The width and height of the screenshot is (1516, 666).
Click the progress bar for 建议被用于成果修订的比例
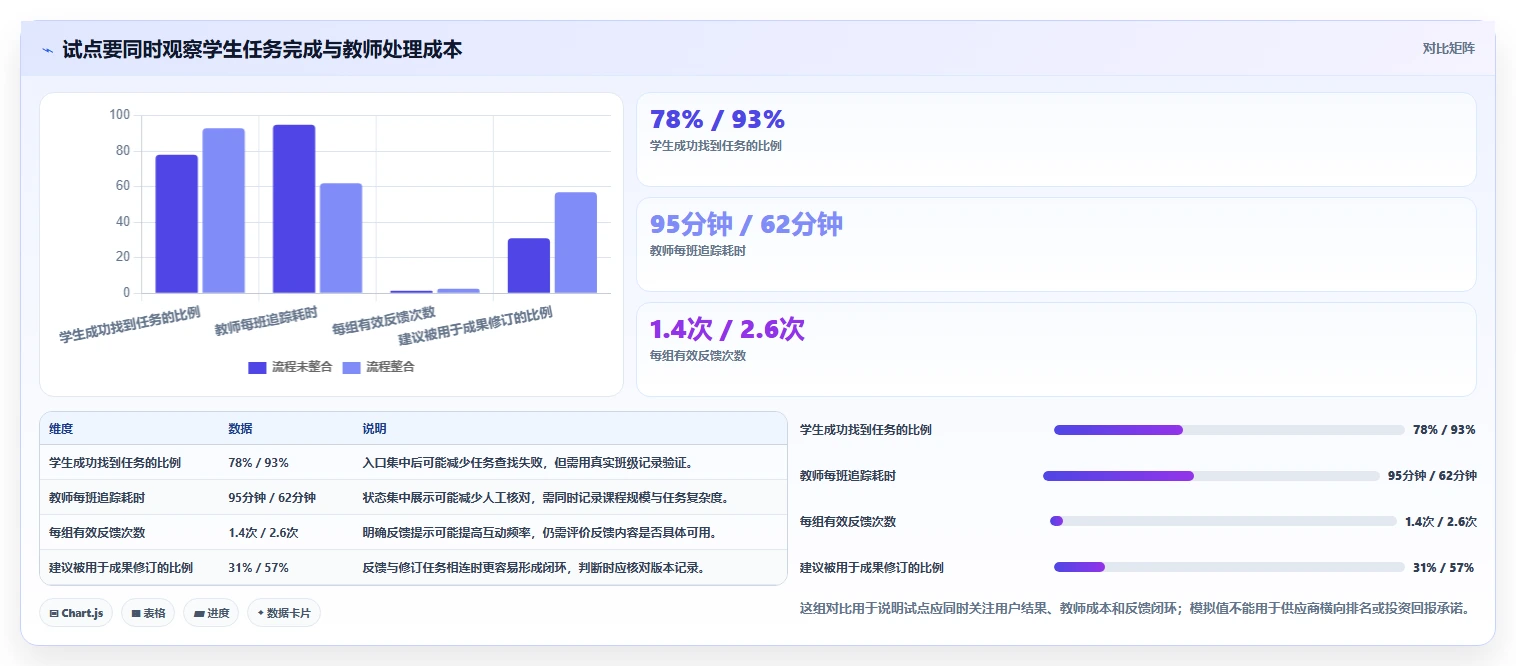[1229, 567]
